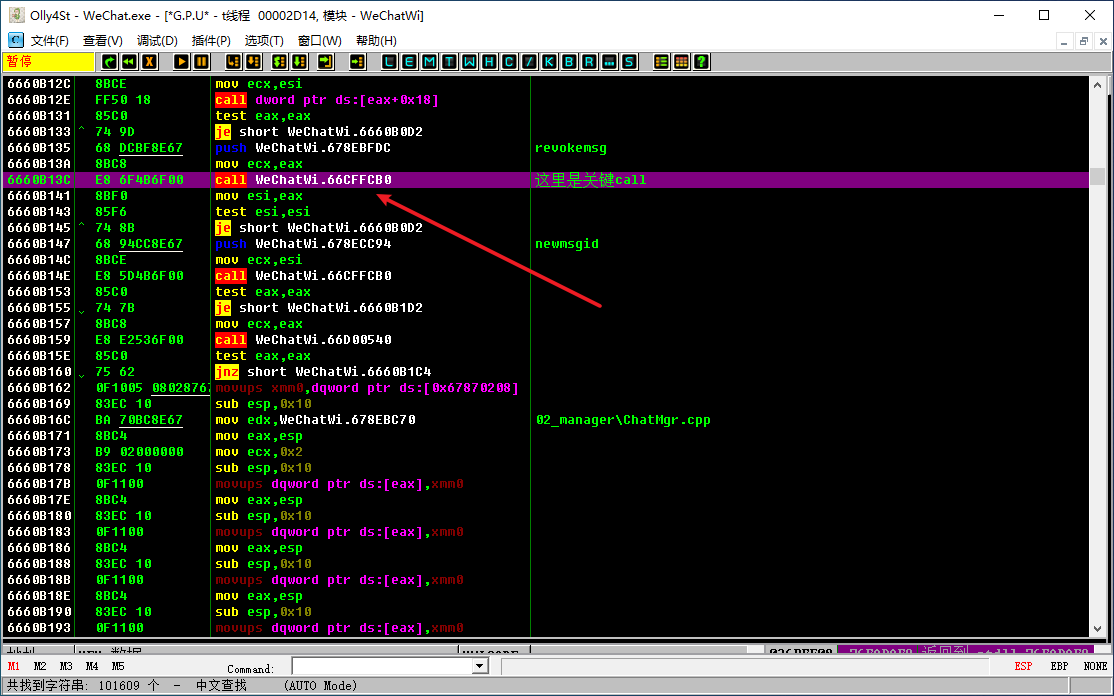1114x696 pixels.
Task: Click the disassembly scrollbar down arrow
Action: click(1098, 629)
